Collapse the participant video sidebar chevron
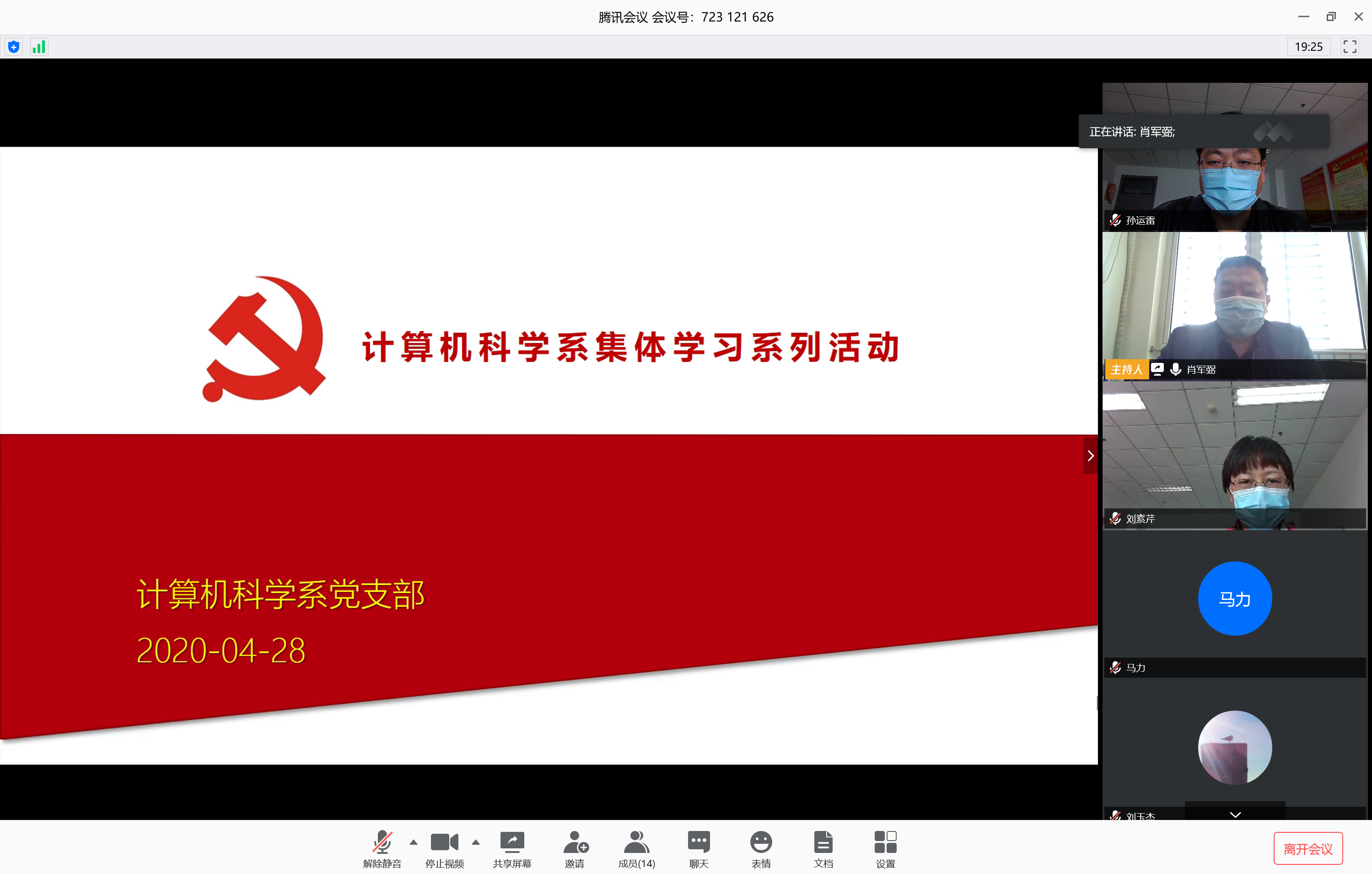The width and height of the screenshot is (1372, 874). (1091, 455)
